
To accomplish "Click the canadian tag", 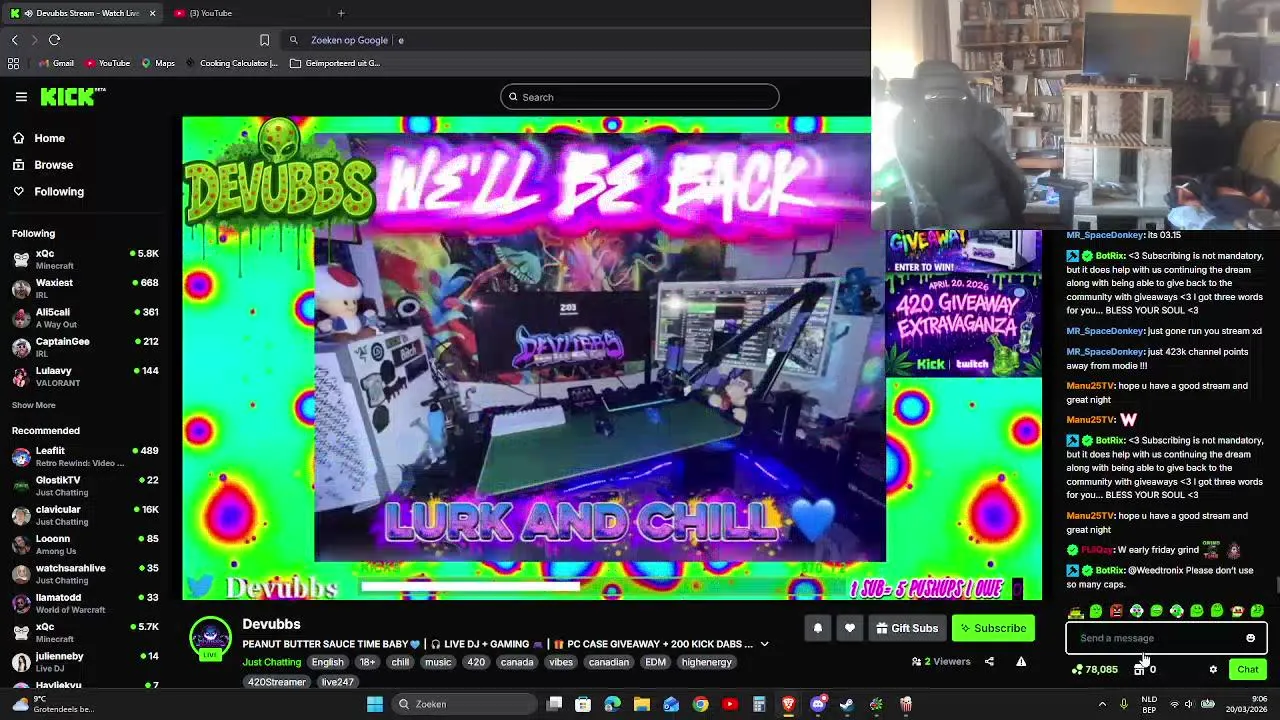I will [x=608, y=662].
